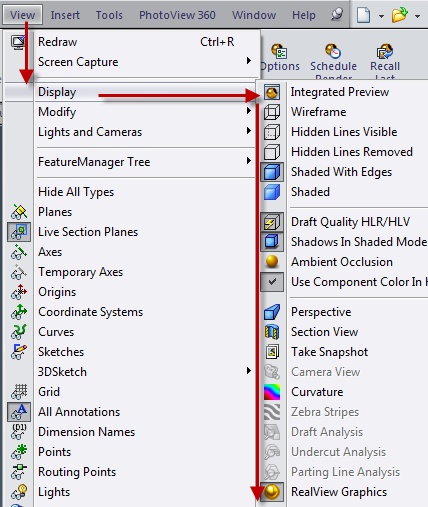The width and height of the screenshot is (428, 507).
Task: Uncheck Use Component Color checkmark
Action: [272, 282]
